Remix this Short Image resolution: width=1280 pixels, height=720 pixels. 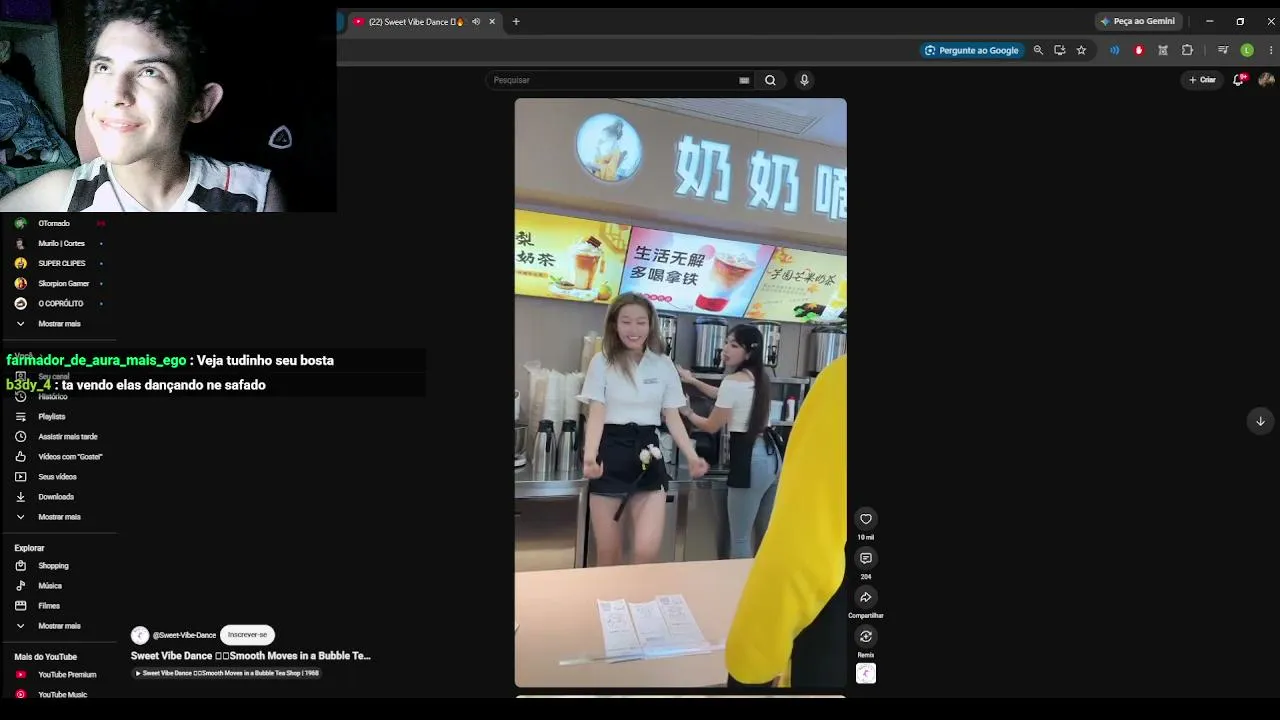(866, 636)
